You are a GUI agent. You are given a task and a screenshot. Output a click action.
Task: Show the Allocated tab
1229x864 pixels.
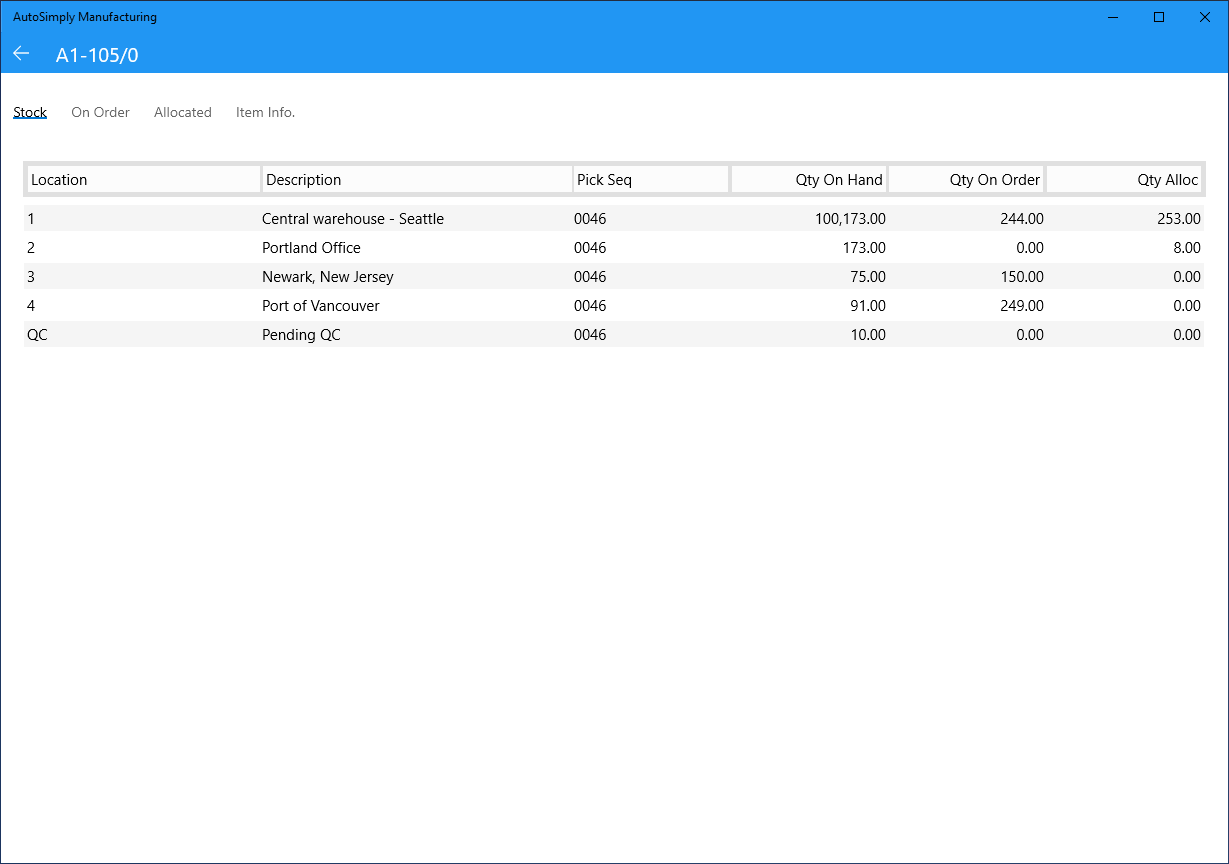click(183, 112)
